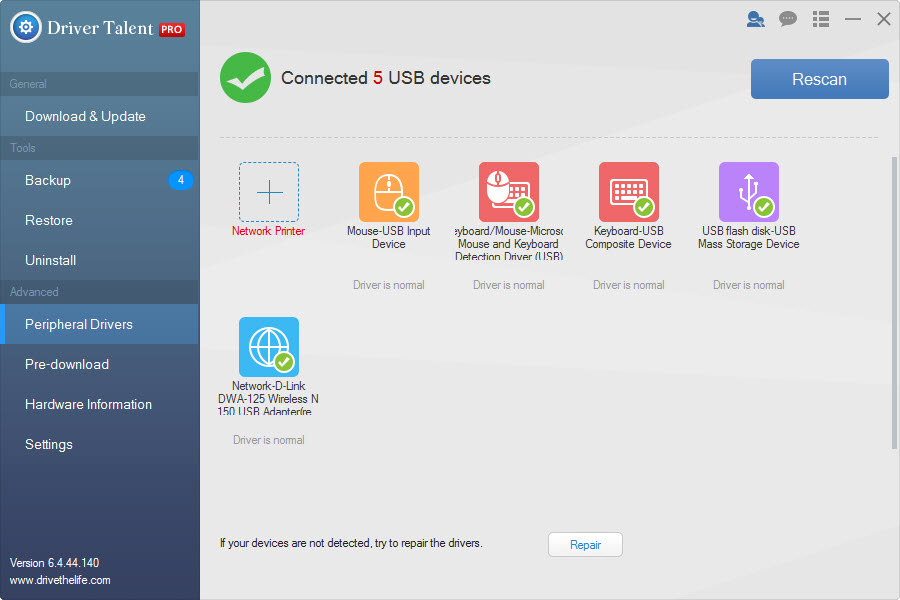Viewport: 900px width, 600px height.
Task: Click 'Driver is normal' under D-Link adapter
Action: [269, 440]
